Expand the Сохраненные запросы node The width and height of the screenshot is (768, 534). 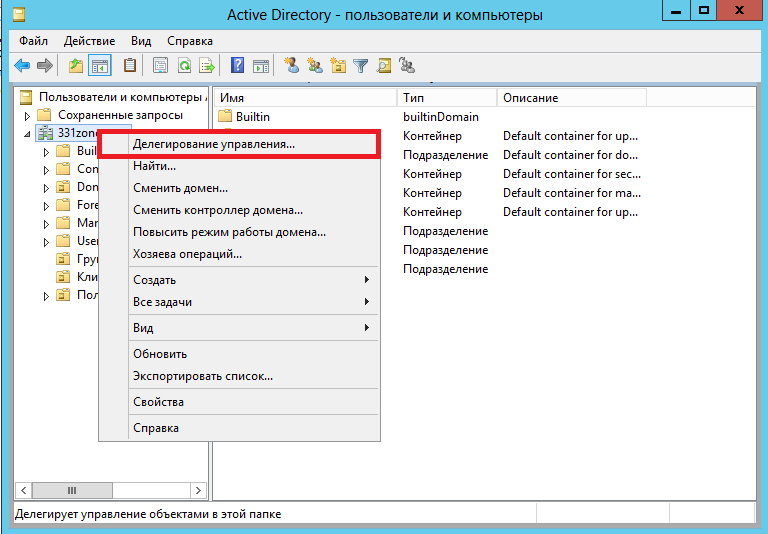27,116
